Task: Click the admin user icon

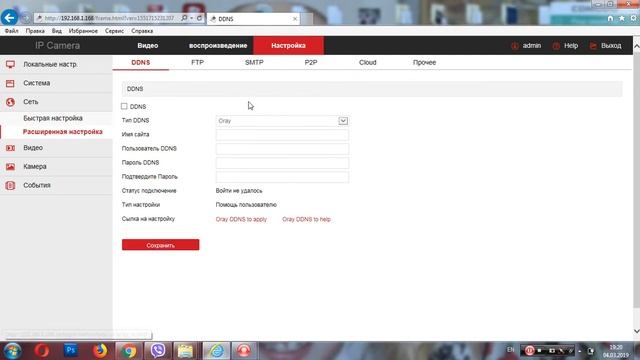Action: [515, 46]
